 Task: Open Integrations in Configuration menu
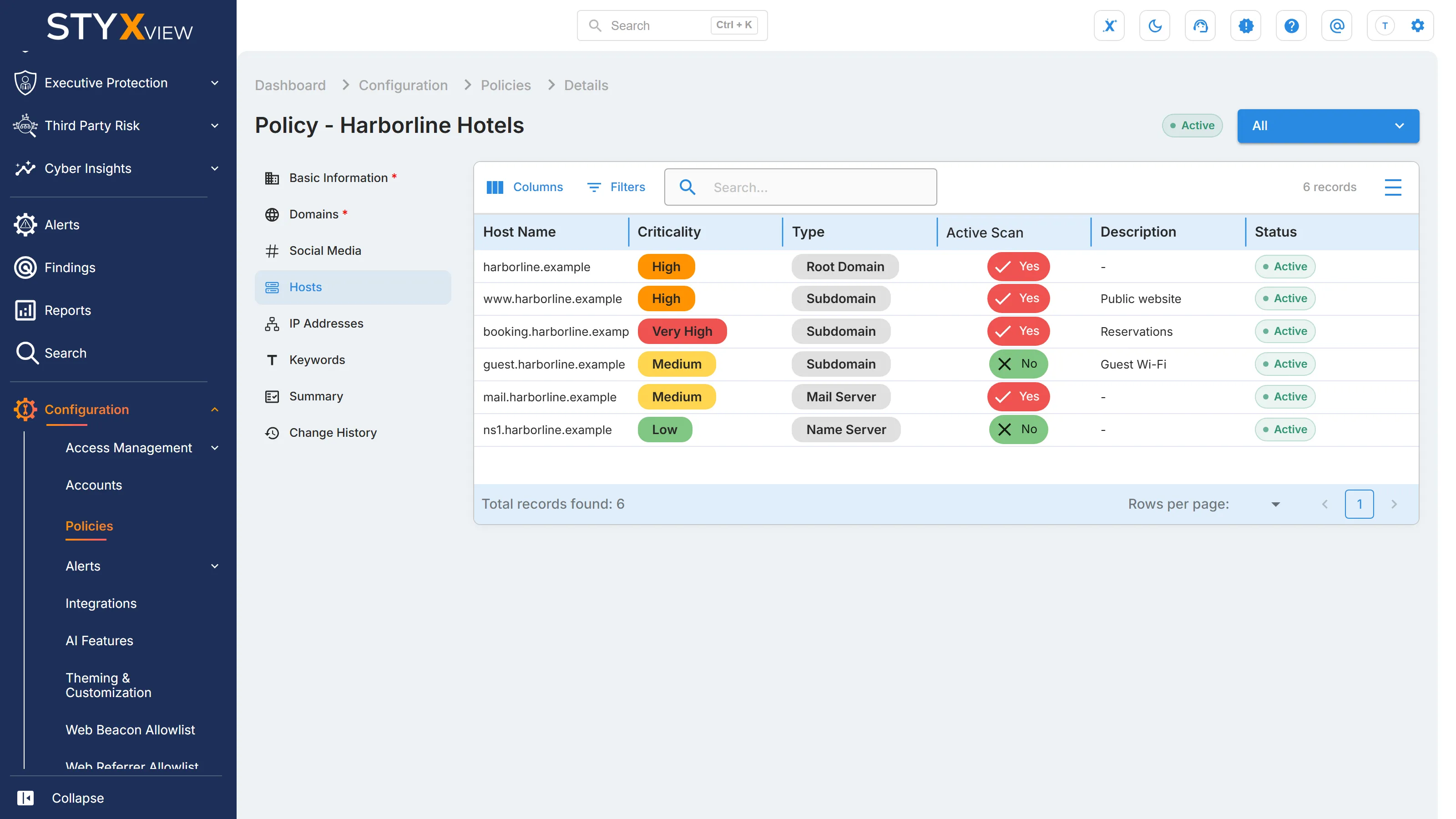pyautogui.click(x=101, y=603)
